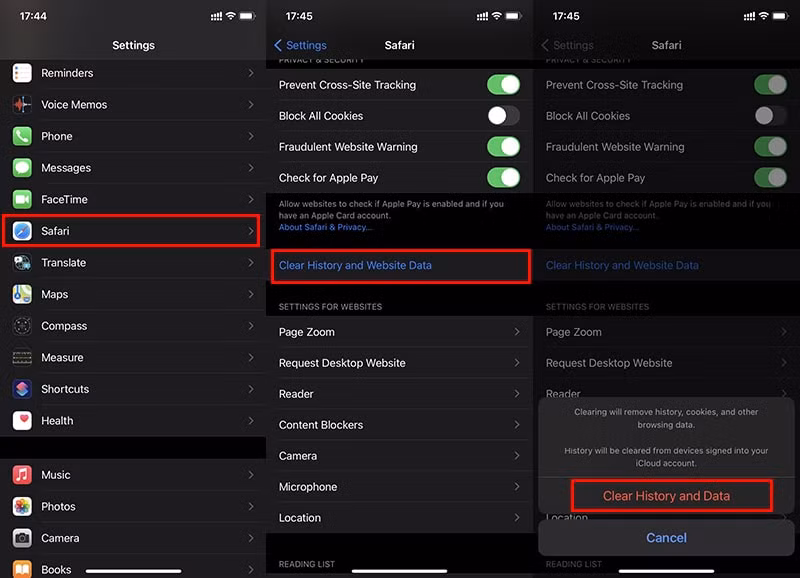Tap the Wi-Fi status icon in left screen
800x578 pixels.
[x=231, y=16]
